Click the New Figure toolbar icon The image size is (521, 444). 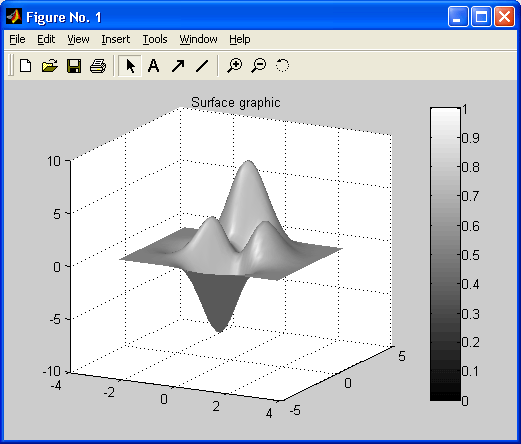26,66
